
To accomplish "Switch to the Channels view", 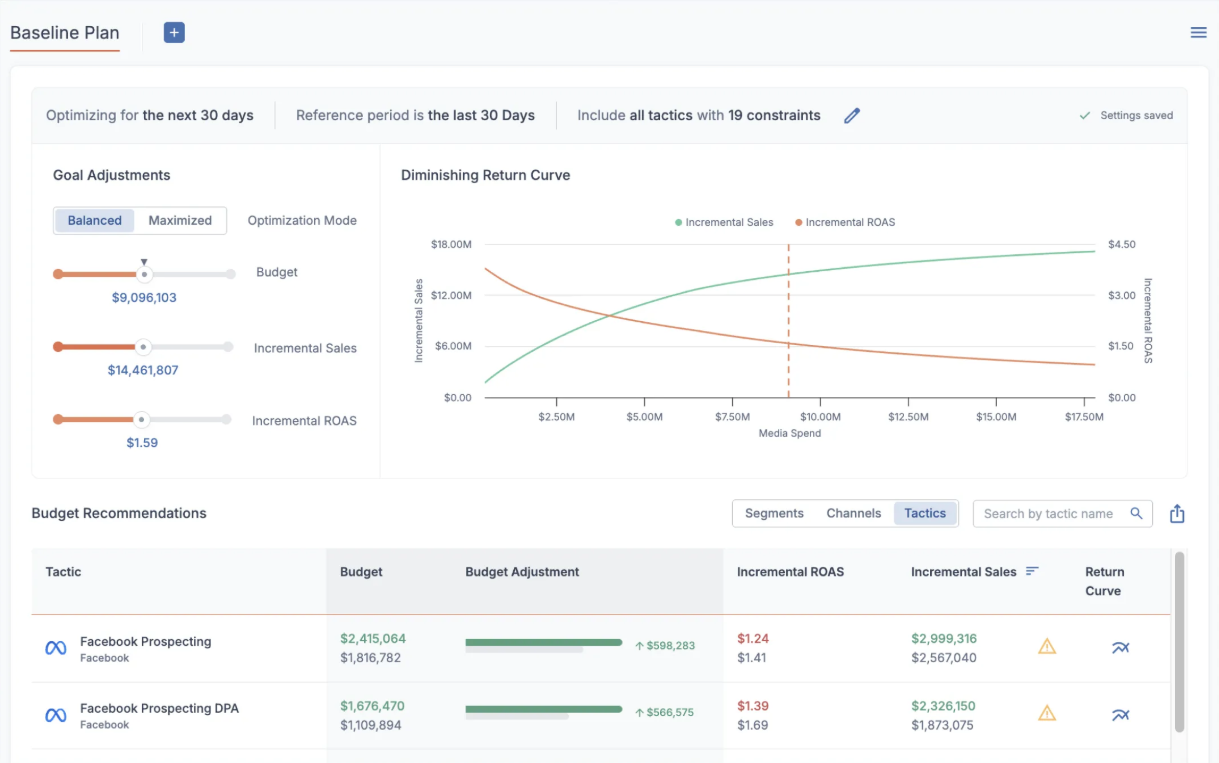I will point(853,514).
